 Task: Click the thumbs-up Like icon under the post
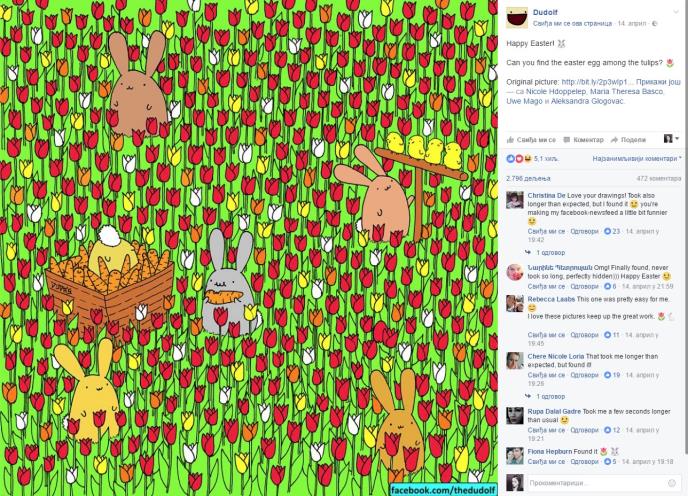[510, 140]
